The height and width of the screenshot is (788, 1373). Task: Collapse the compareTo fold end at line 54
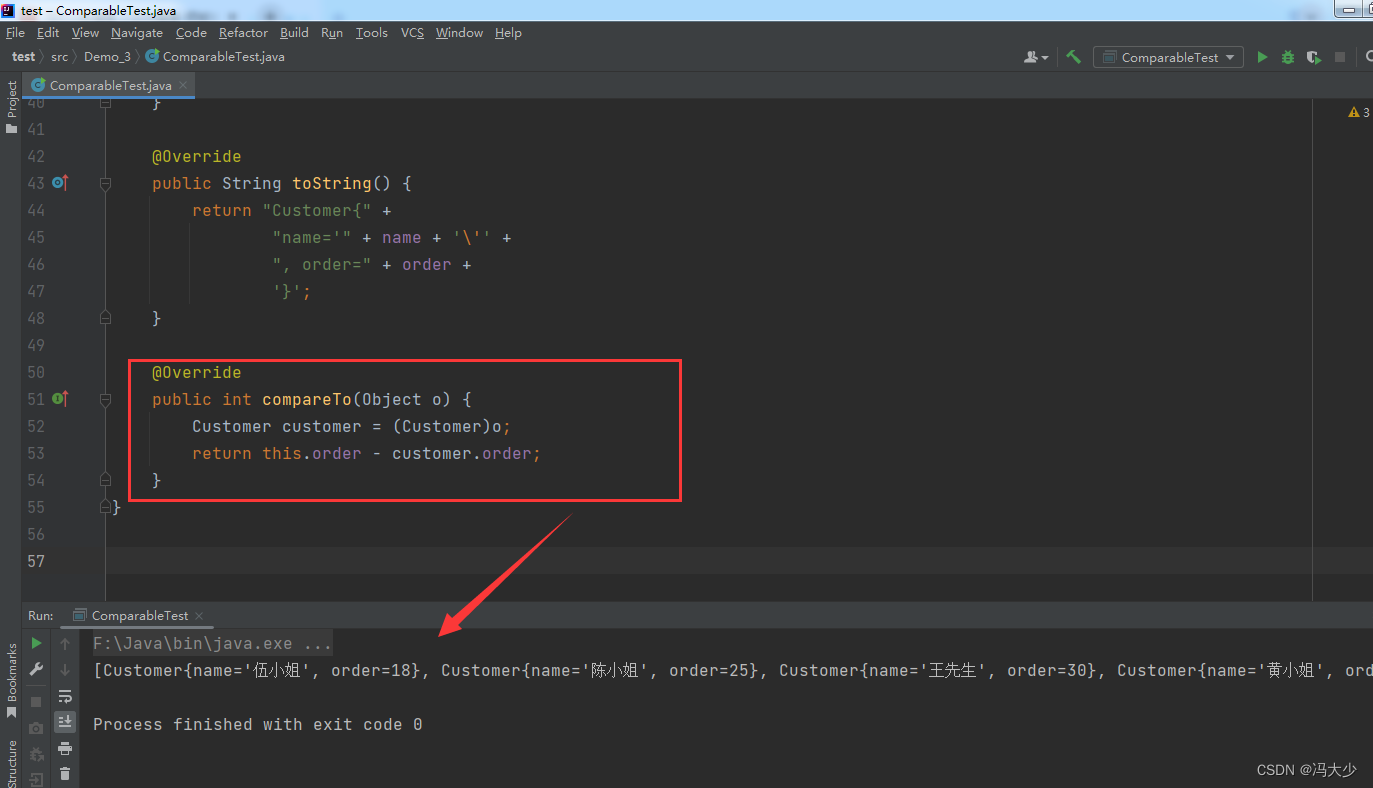pos(105,480)
